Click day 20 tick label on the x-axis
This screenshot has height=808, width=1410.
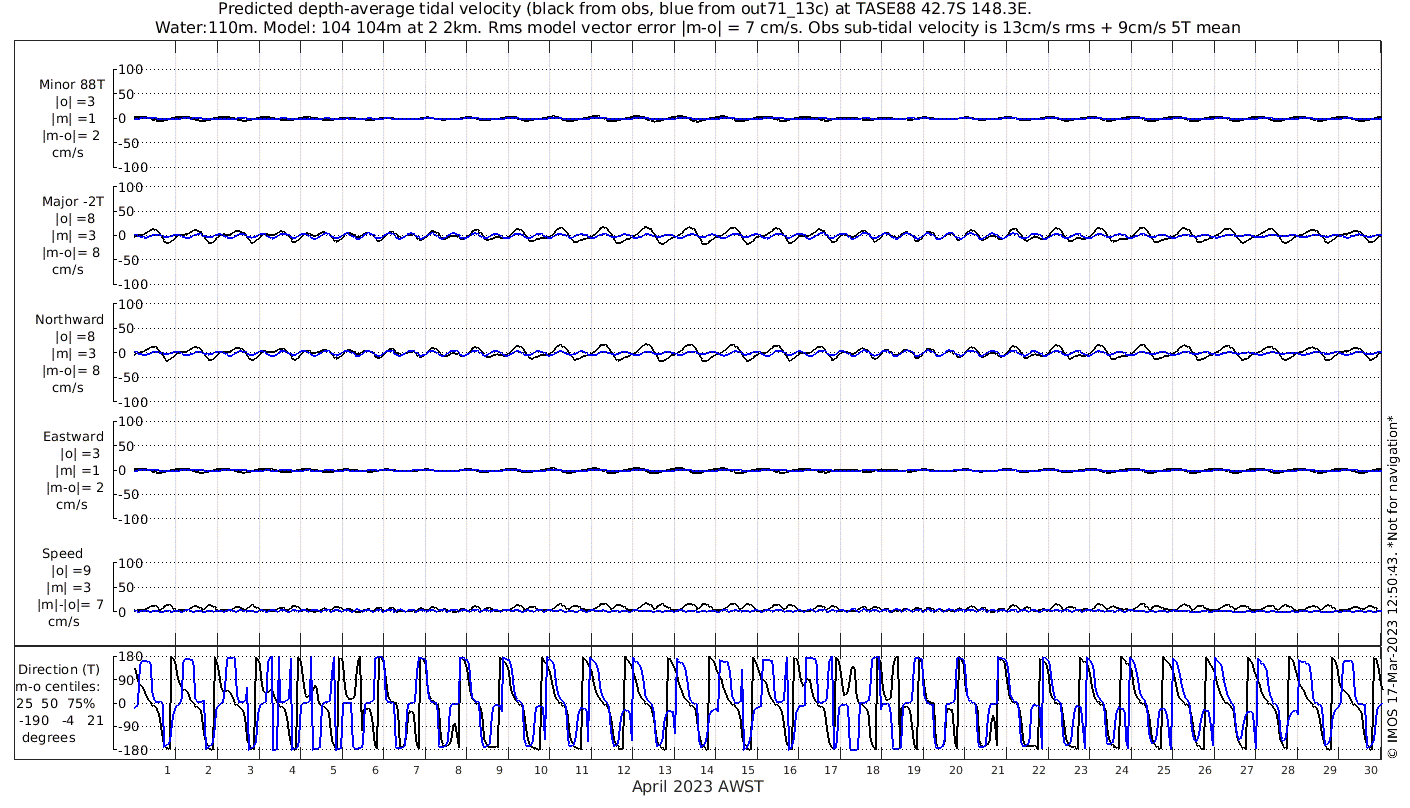957,771
